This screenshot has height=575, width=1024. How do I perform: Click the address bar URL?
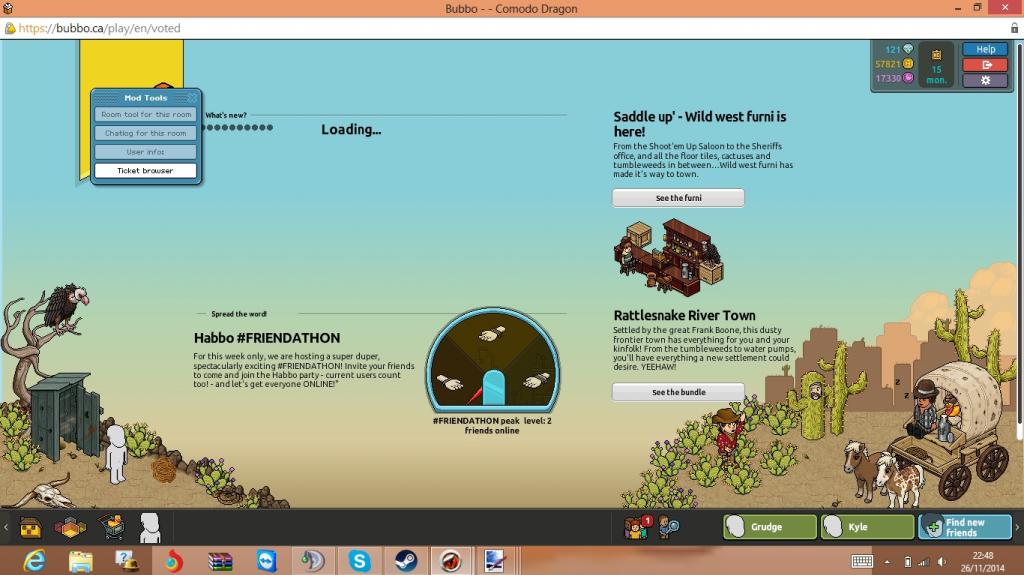coord(99,28)
